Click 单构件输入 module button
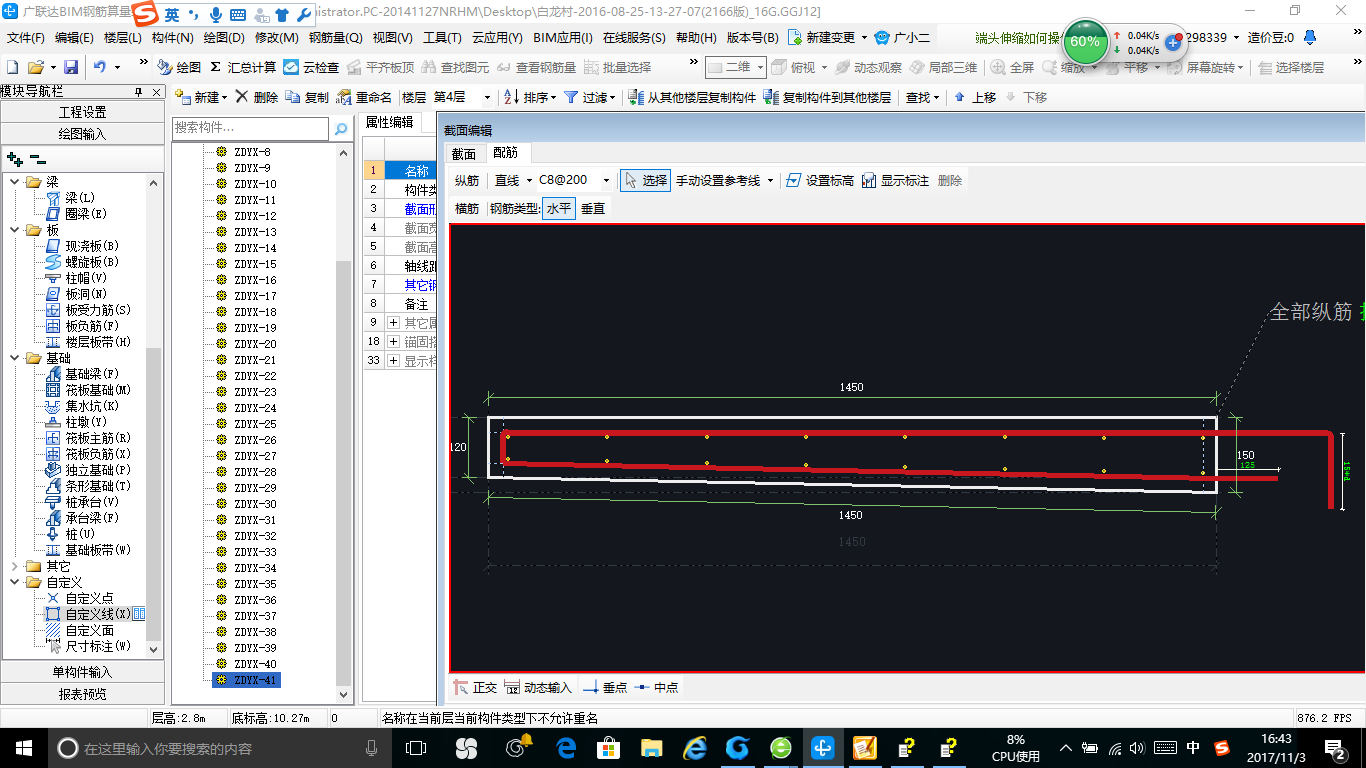The height and width of the screenshot is (768, 1366). (x=82, y=672)
